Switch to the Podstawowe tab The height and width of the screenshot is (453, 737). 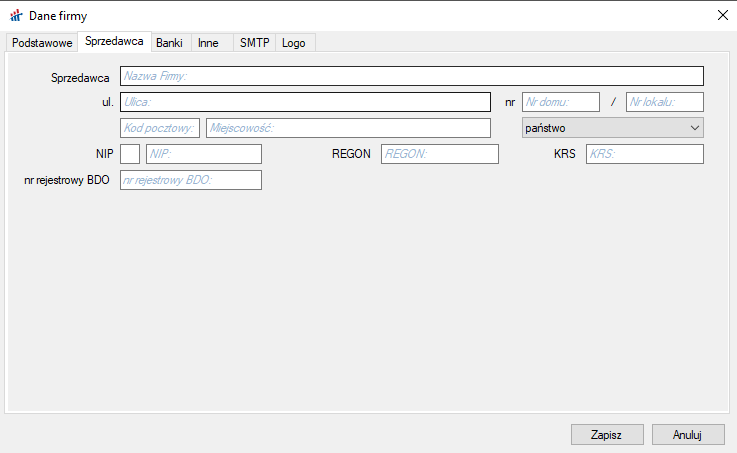point(42,43)
